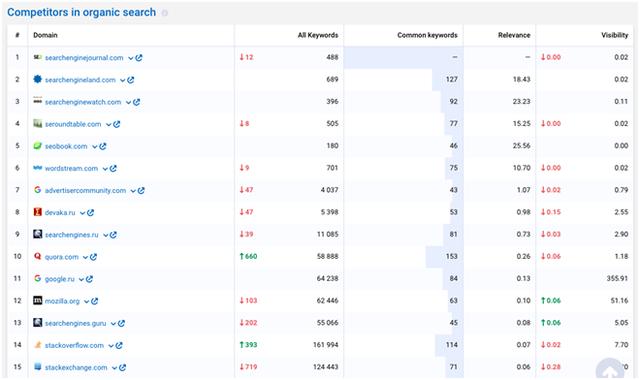
Task: Click the common keywords bar for quora.com showing 153
Action: [x=444, y=256]
